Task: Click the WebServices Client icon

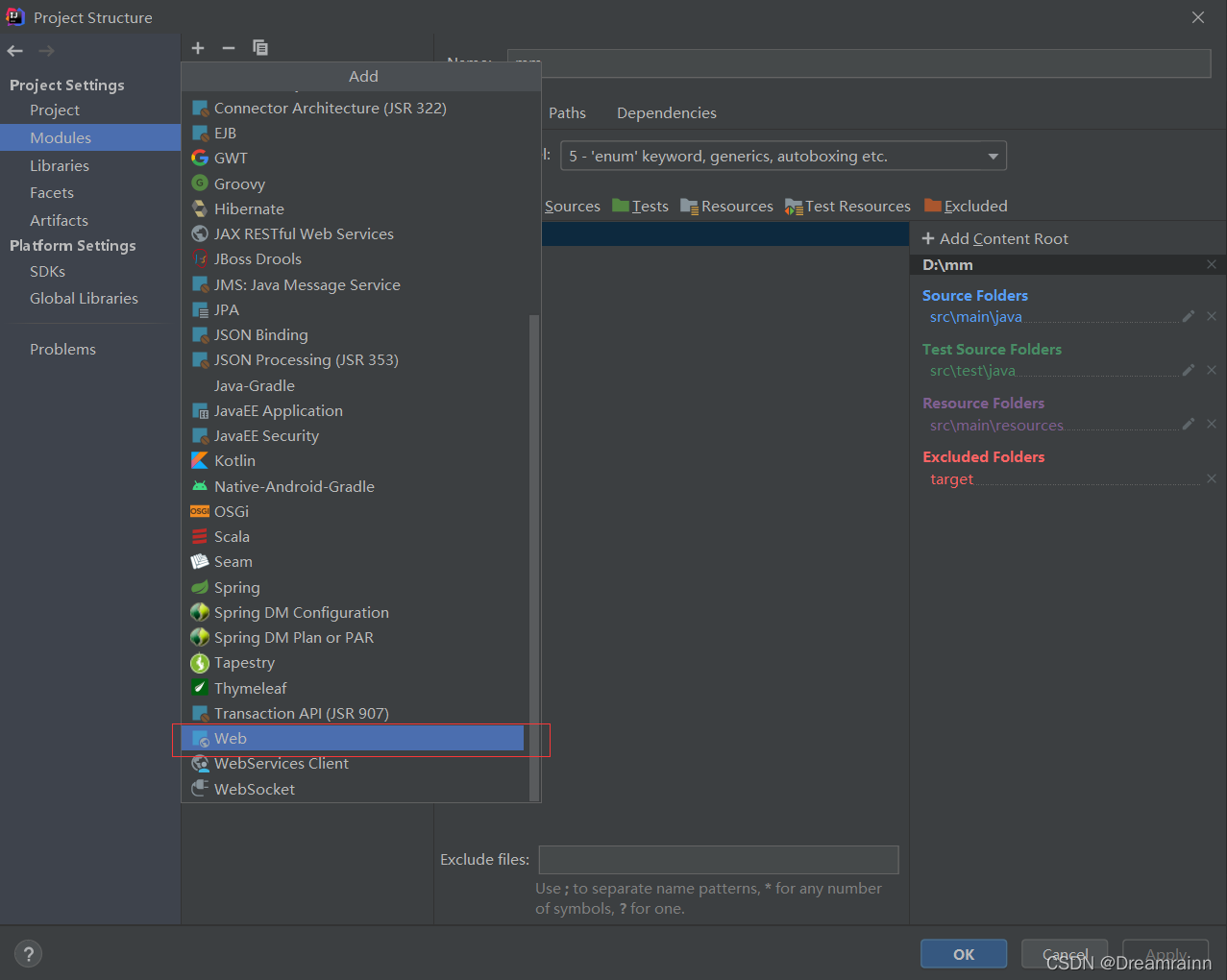Action: [x=200, y=763]
